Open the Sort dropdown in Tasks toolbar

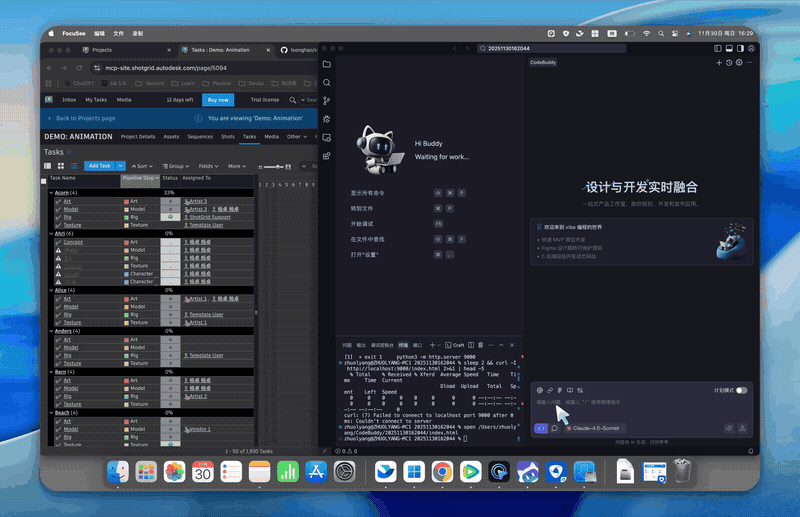(x=142, y=166)
